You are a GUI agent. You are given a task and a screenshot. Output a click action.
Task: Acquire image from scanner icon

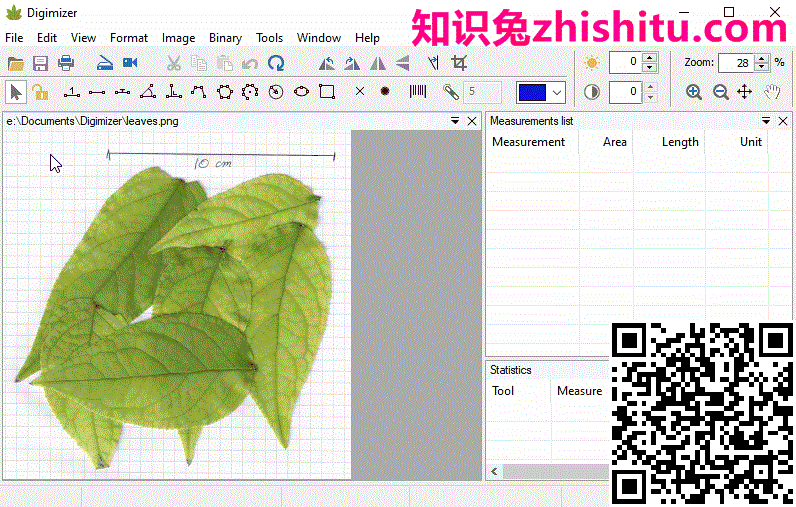click(105, 63)
